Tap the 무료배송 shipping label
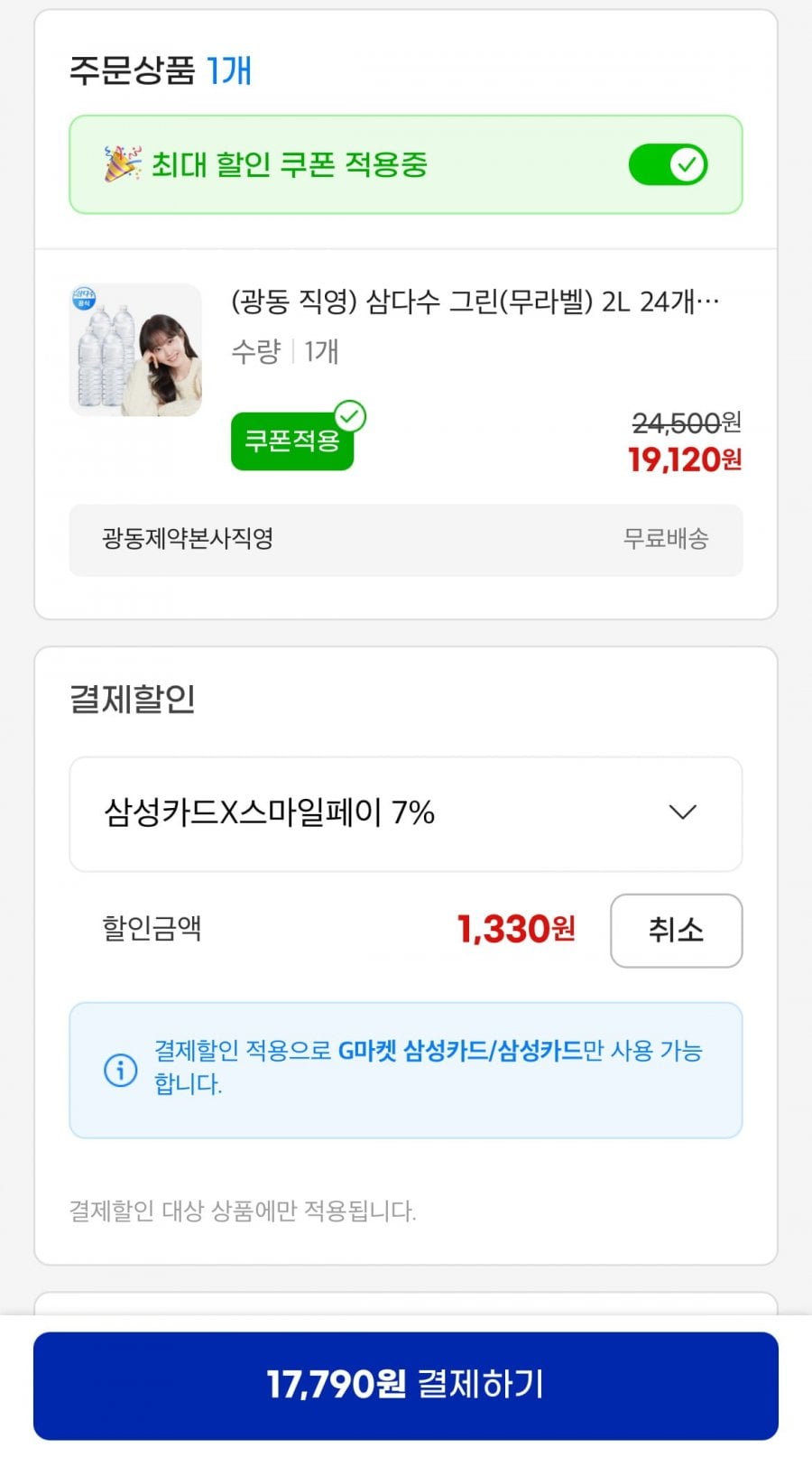812x1457 pixels. point(666,539)
